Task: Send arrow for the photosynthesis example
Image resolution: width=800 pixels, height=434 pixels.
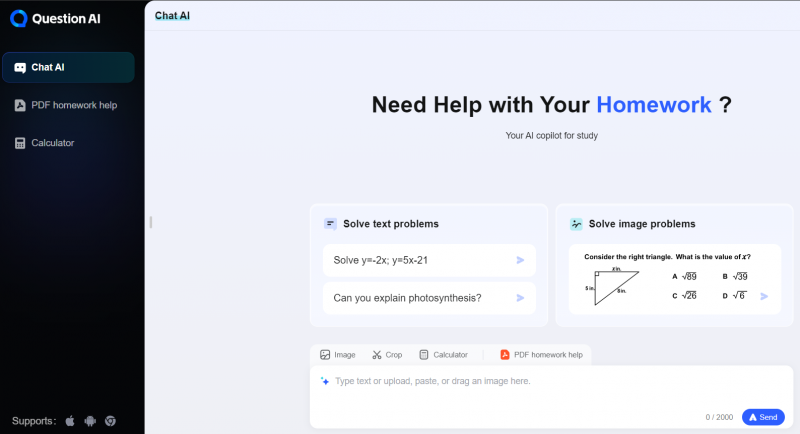Action: [x=520, y=298]
